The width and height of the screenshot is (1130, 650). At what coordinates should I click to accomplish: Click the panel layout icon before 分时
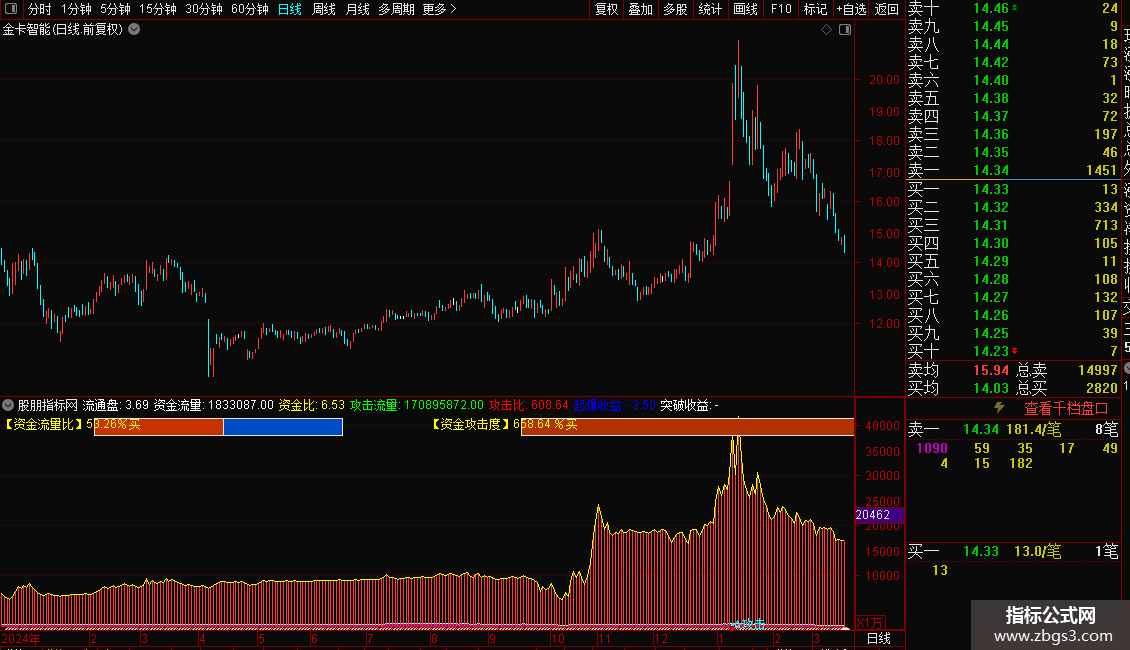(x=11, y=9)
